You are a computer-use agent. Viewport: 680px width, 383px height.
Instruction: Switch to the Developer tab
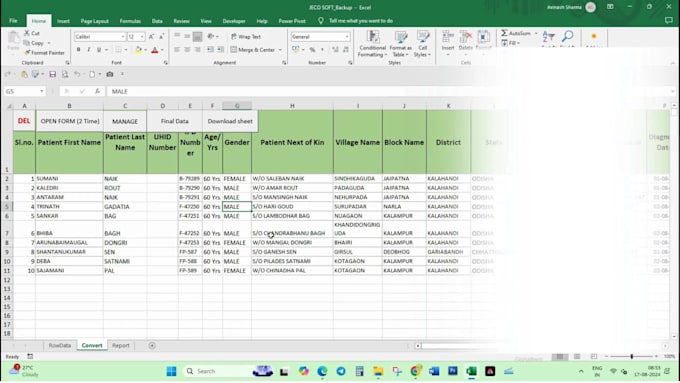tap(234, 21)
